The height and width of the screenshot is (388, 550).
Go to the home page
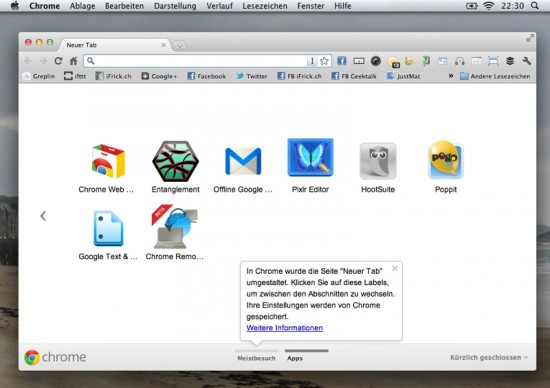(x=73, y=61)
